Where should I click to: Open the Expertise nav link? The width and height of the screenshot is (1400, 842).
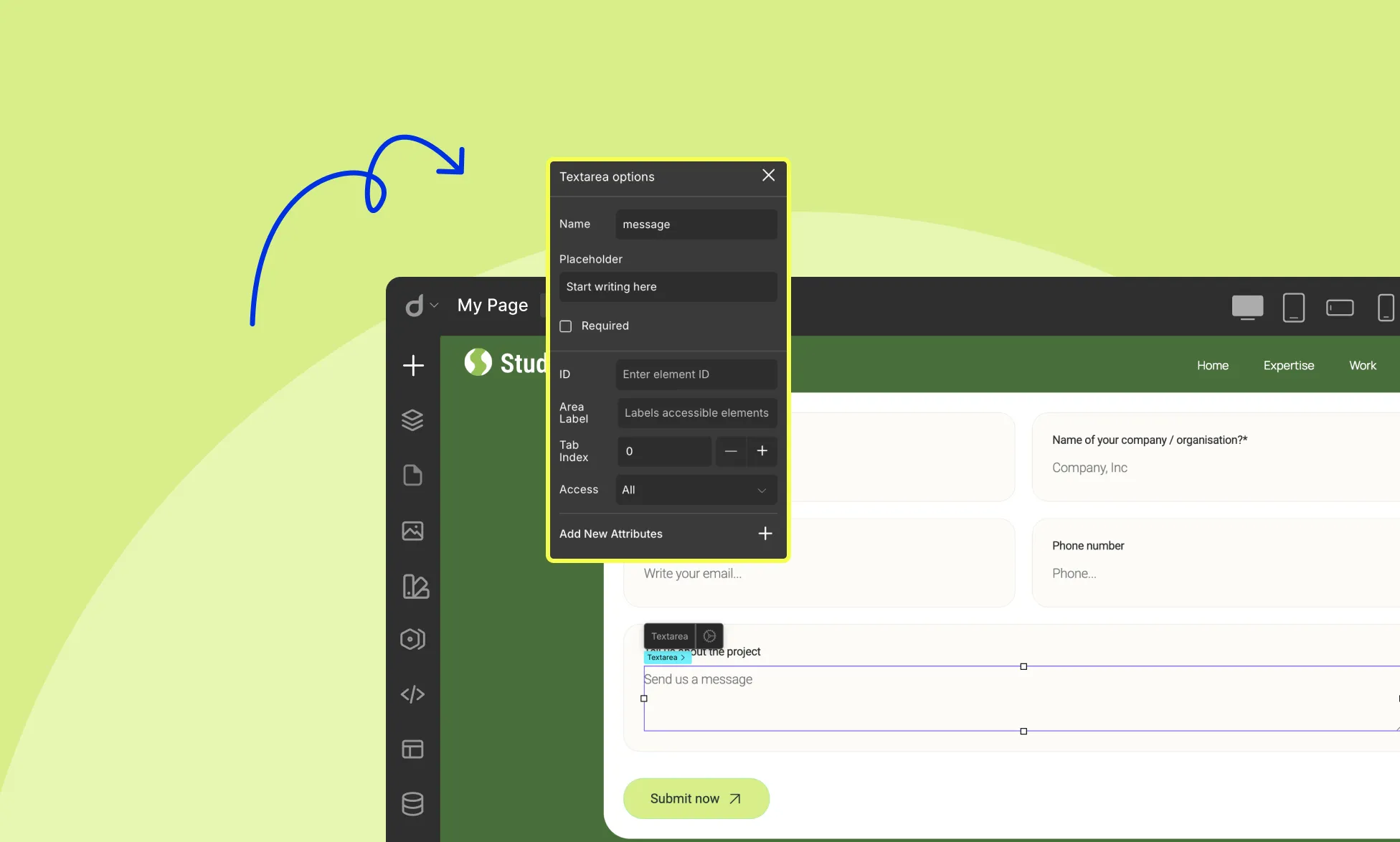pos(1289,366)
